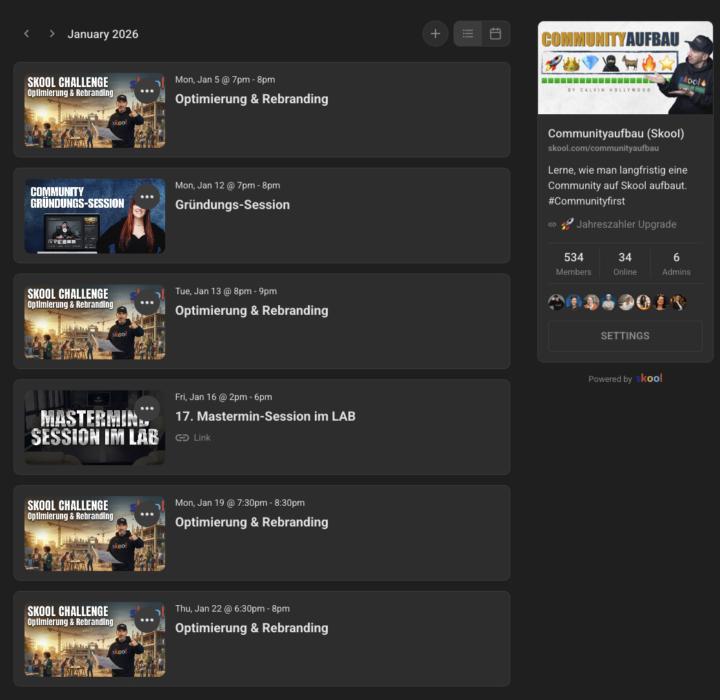Click 'Mon, Jan 19 @ 7:30pm - 8:30pm' time
Screen dimensions: 720x700
pos(240,502)
